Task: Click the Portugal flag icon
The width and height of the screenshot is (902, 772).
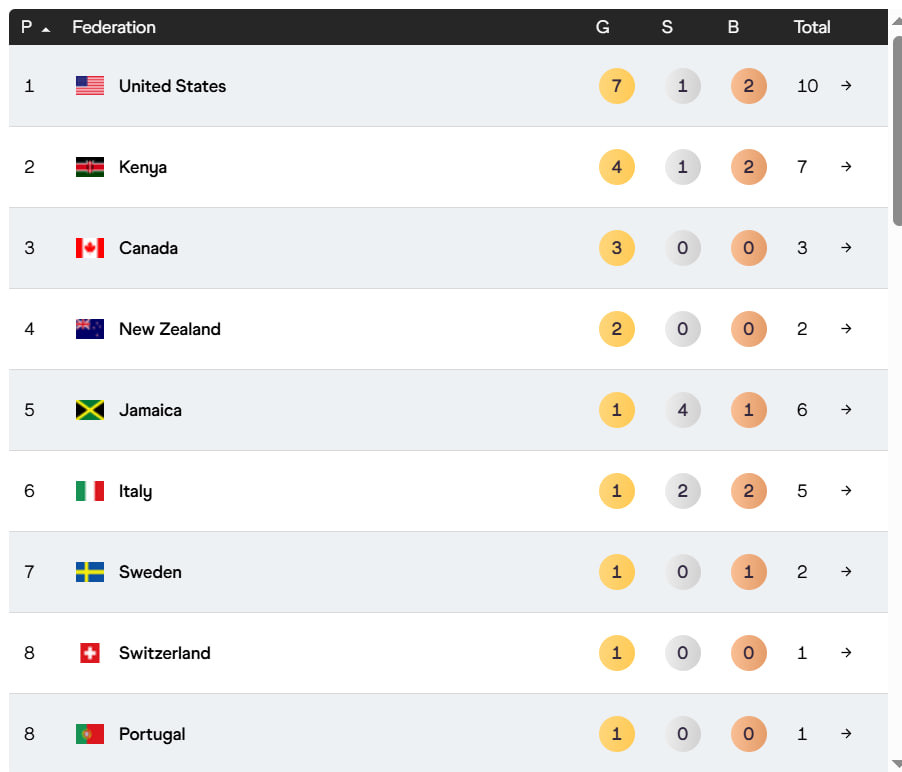Action: click(x=90, y=734)
